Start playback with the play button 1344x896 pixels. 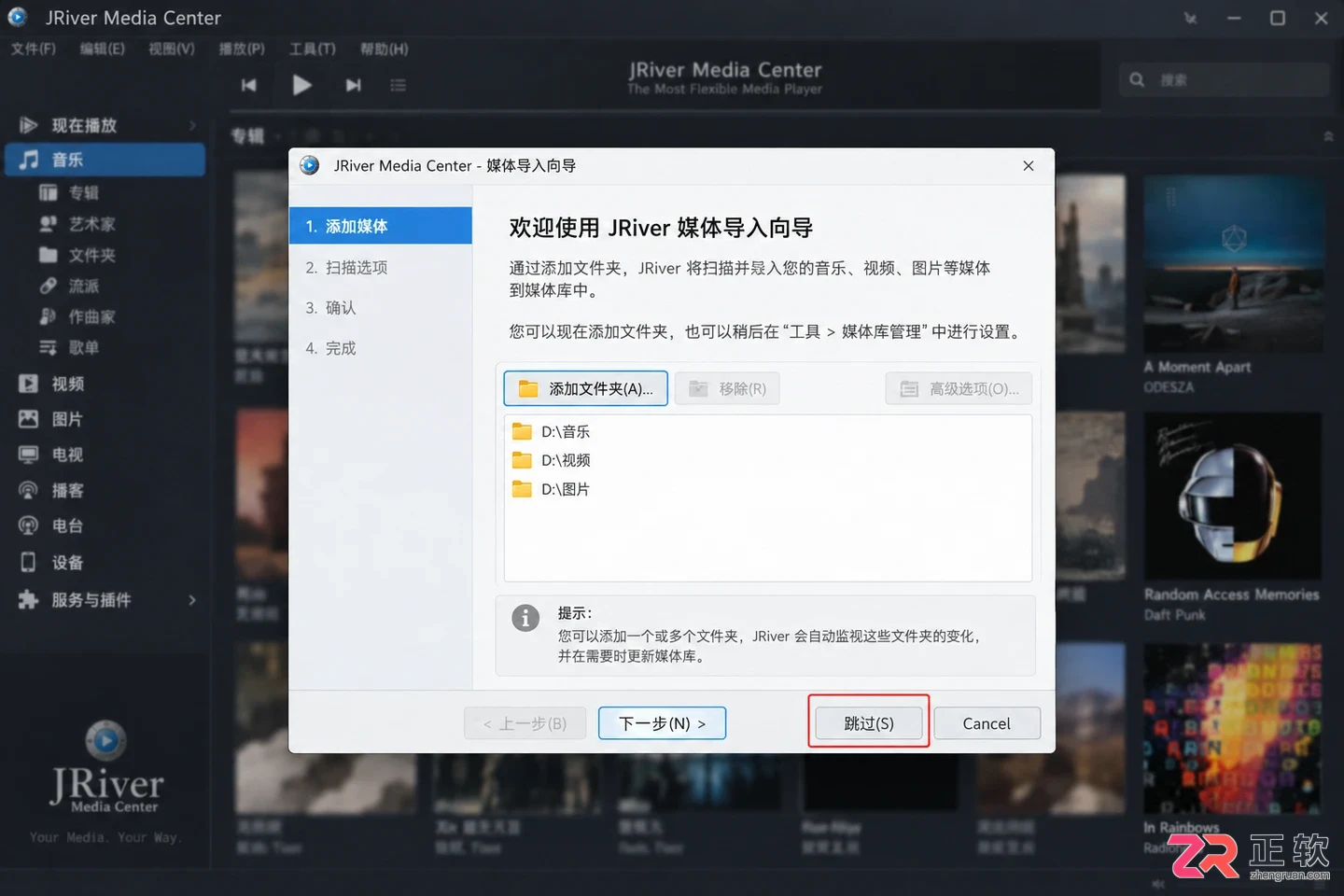pos(301,85)
